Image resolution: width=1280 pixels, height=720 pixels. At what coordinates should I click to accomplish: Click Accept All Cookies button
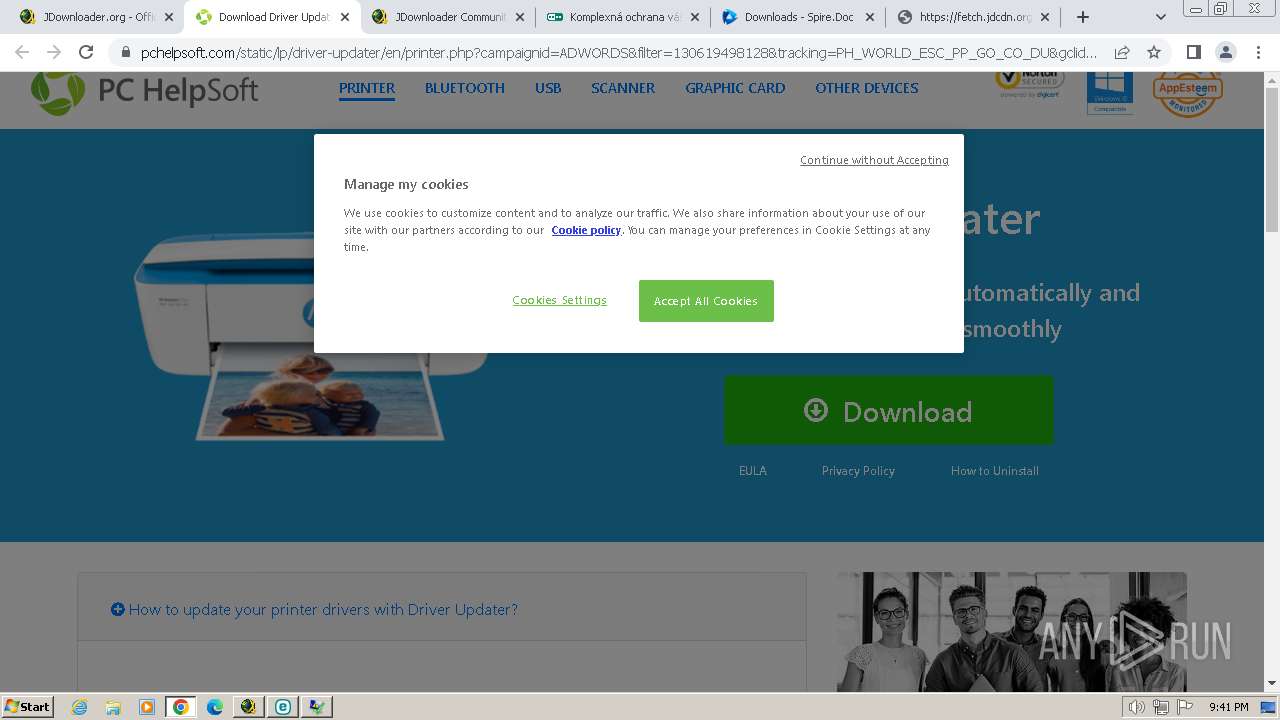tap(706, 301)
